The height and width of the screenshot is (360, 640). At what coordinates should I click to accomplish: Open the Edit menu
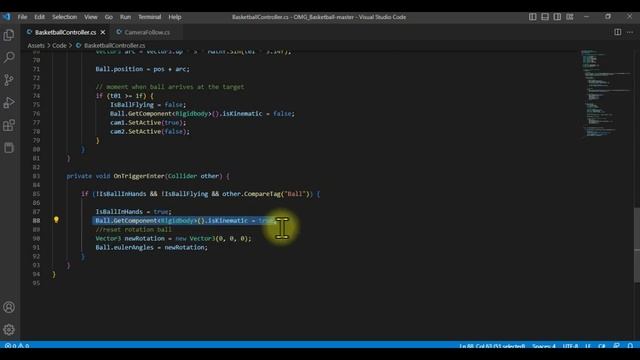40,17
